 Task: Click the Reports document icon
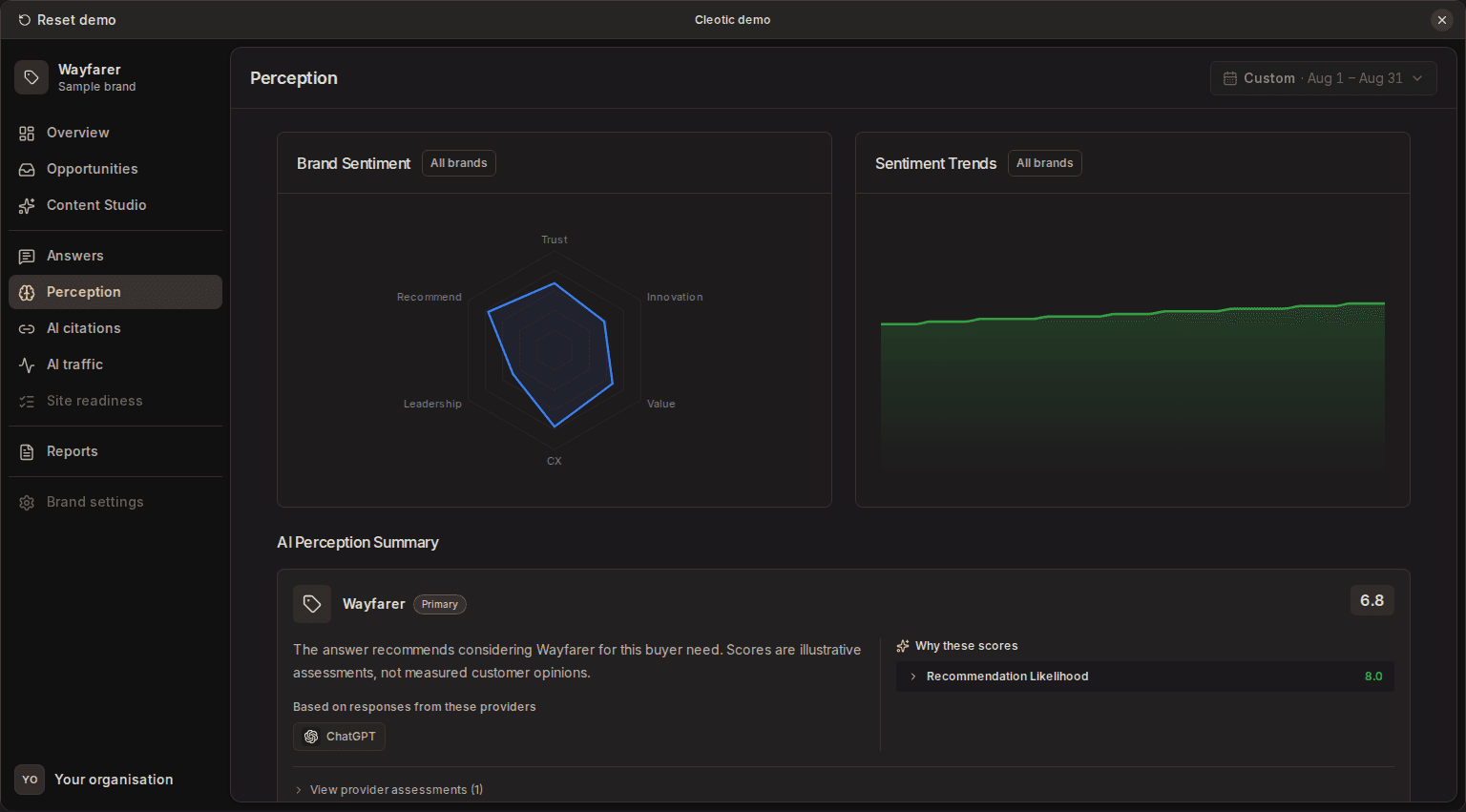[x=27, y=452]
